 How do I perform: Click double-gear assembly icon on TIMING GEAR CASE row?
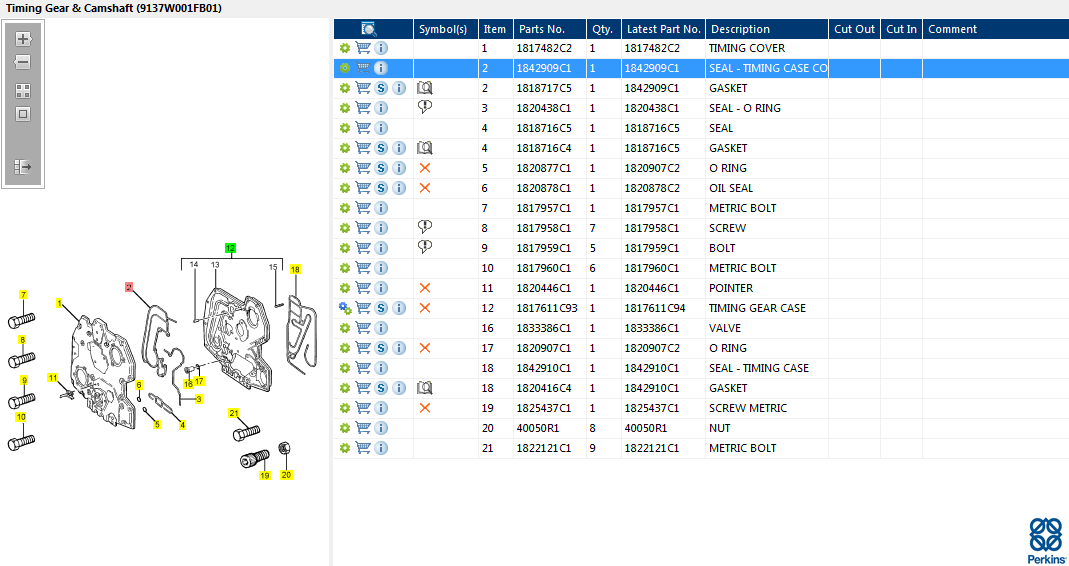[345, 308]
